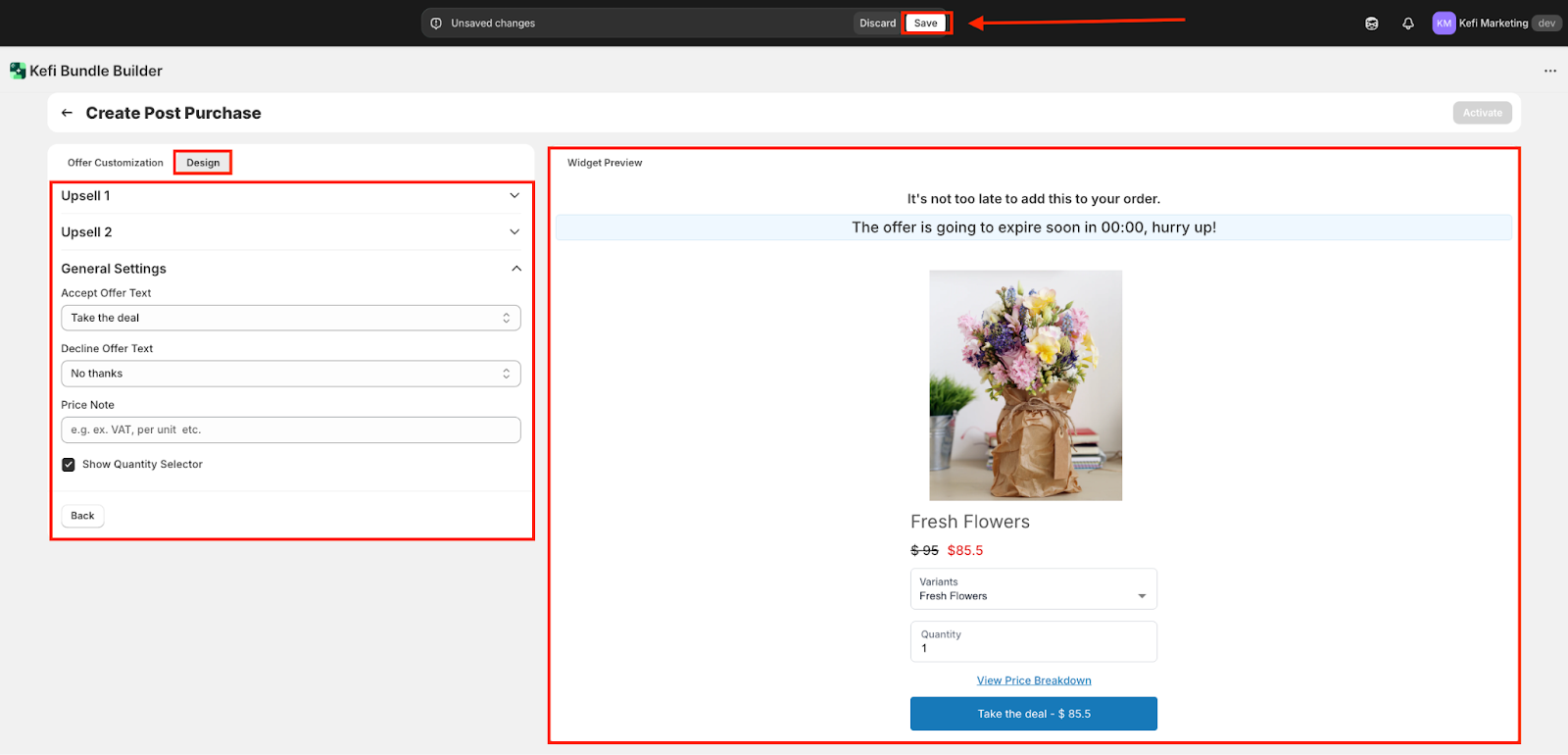Click the KM account avatar

[x=1443, y=24]
